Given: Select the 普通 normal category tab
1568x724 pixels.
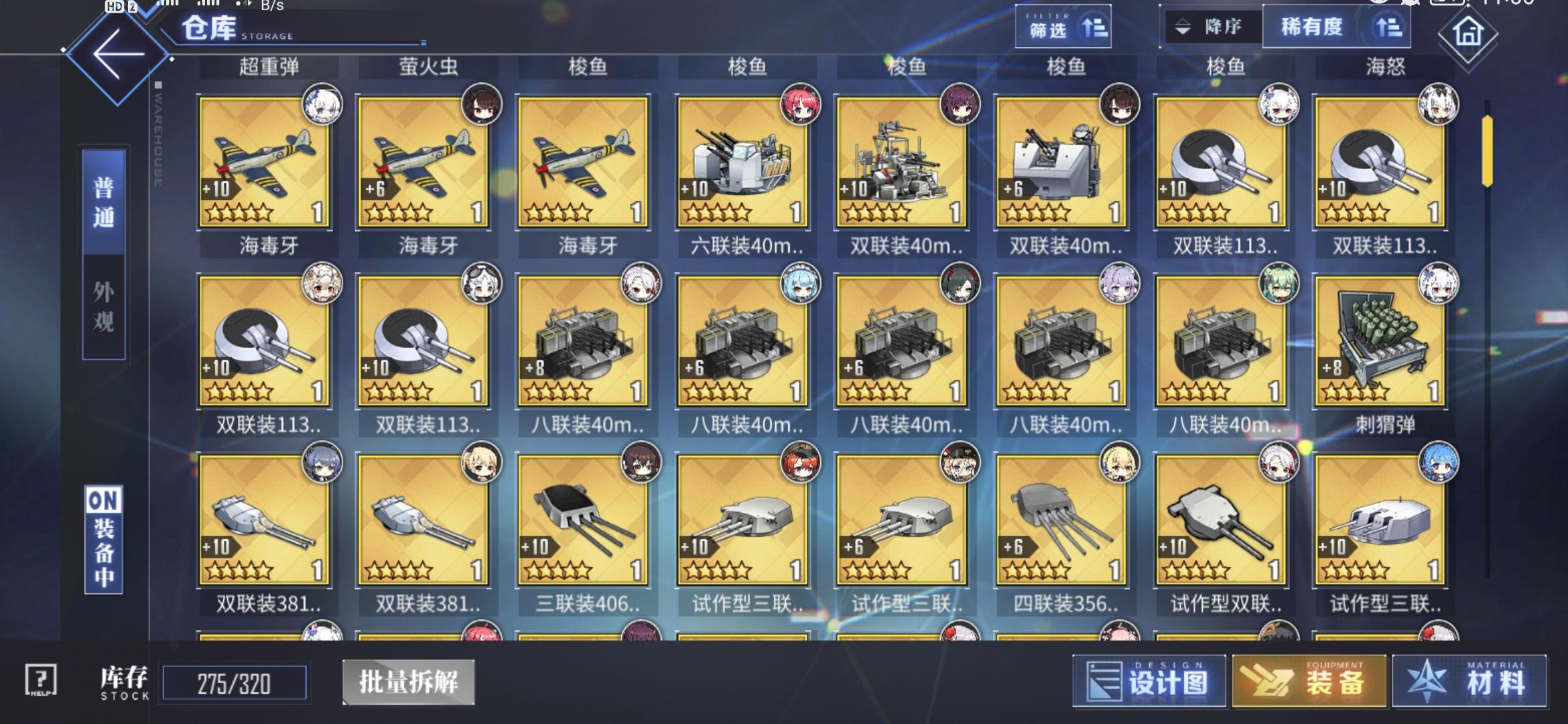Looking at the screenshot, I should (x=104, y=202).
